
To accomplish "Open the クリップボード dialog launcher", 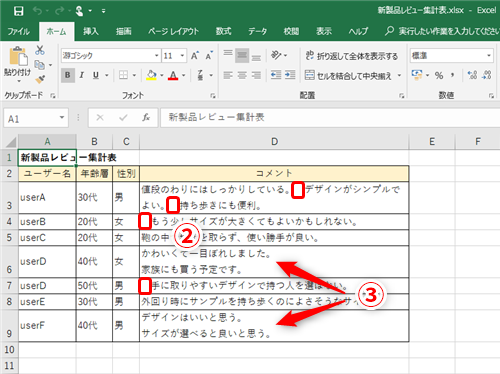I will pyautogui.click(x=53, y=96).
